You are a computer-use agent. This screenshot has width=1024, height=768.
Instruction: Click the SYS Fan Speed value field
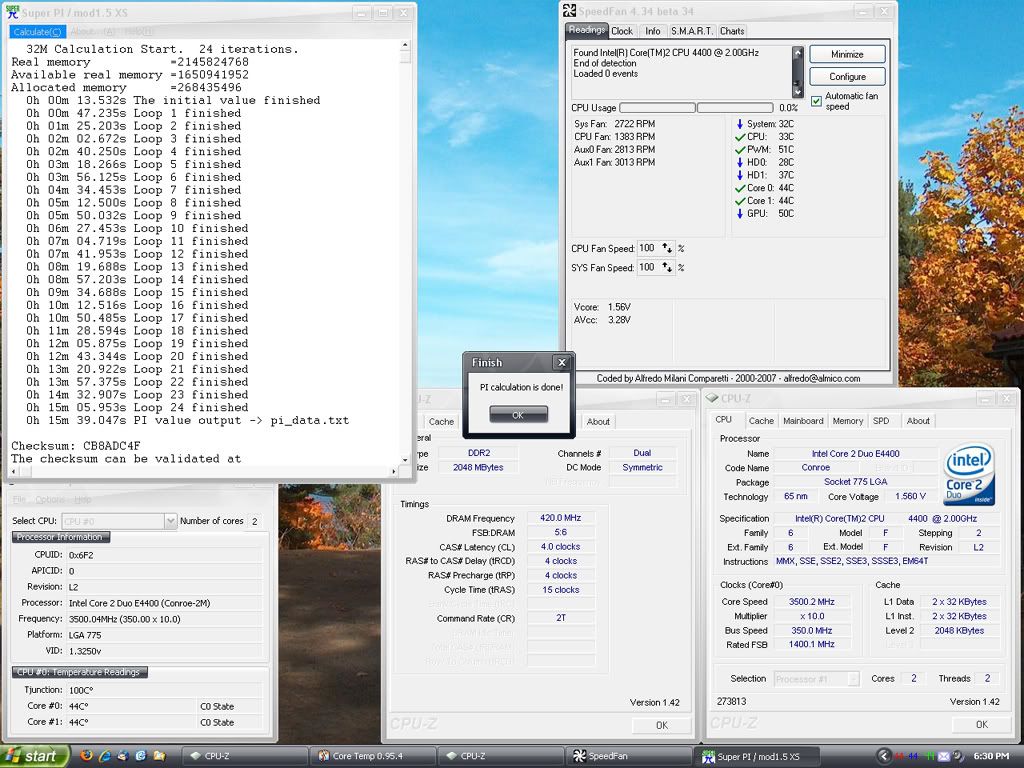[x=648, y=267]
